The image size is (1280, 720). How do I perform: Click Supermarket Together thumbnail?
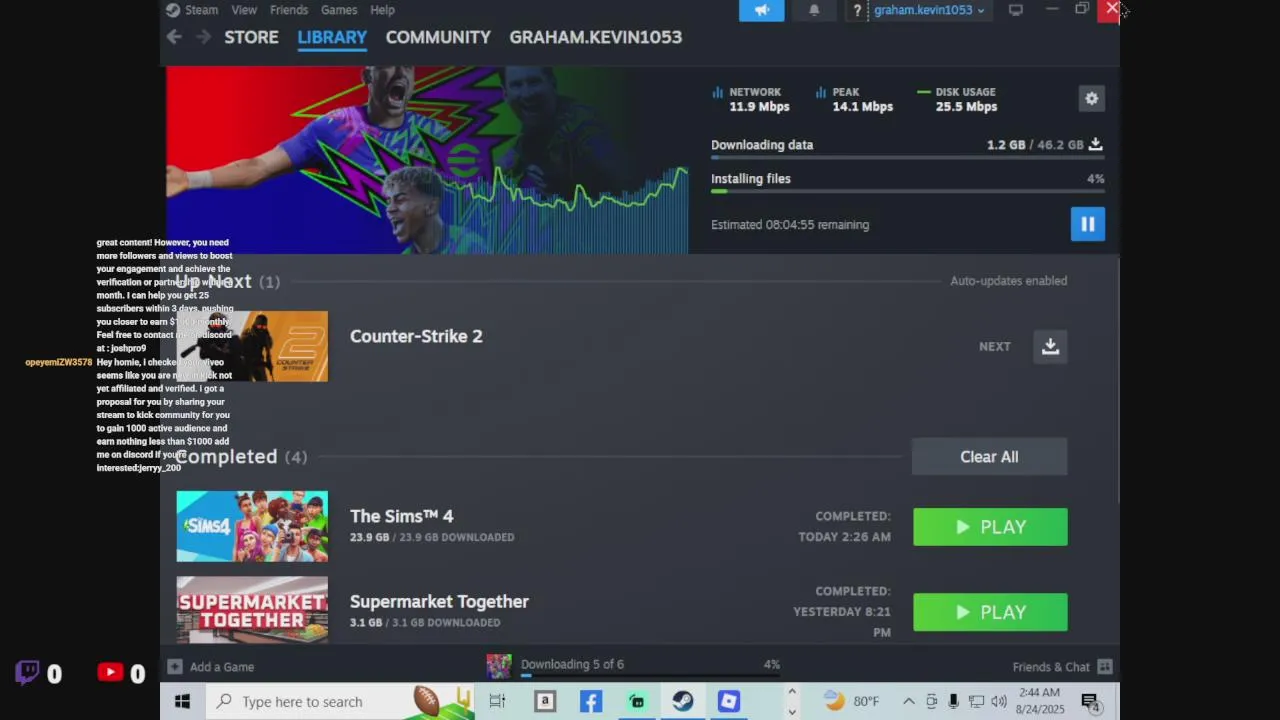tap(252, 610)
